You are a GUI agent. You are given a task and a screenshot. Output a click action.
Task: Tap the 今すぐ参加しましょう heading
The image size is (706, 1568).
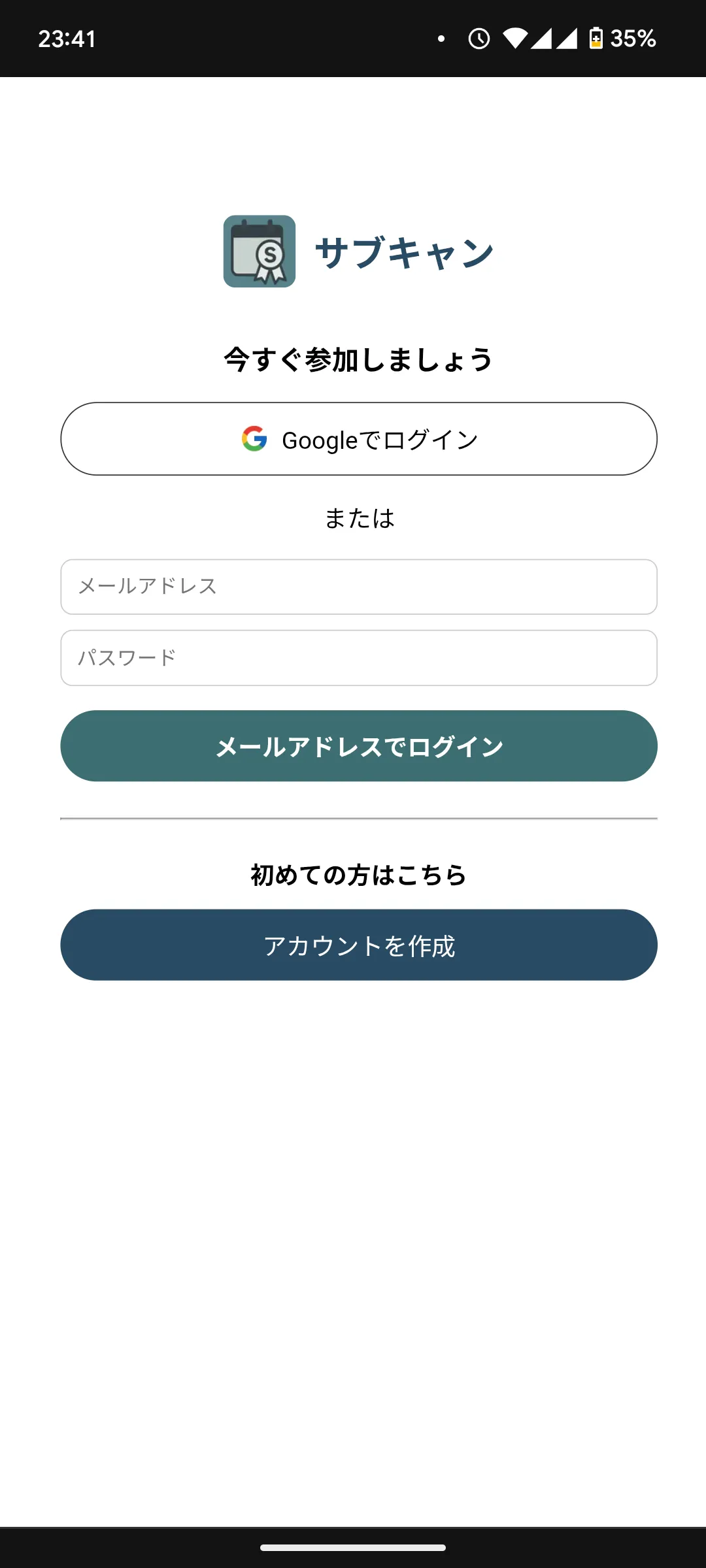(358, 360)
